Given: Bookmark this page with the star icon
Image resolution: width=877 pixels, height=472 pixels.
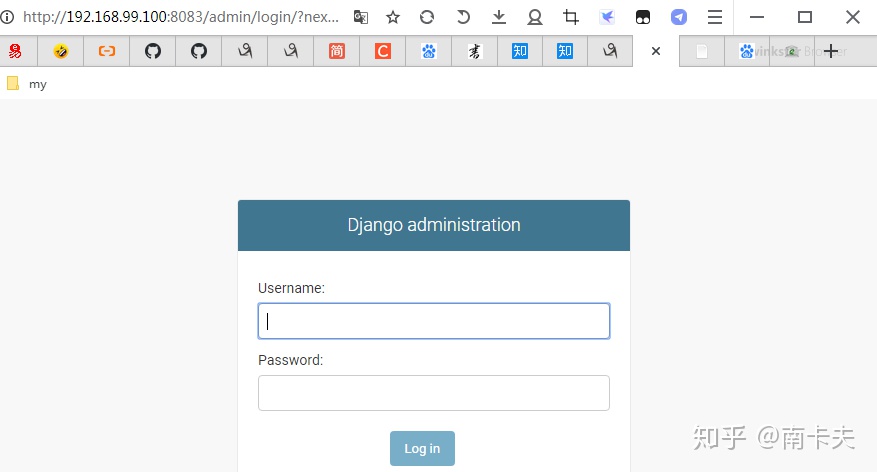Looking at the screenshot, I should tap(393, 17).
